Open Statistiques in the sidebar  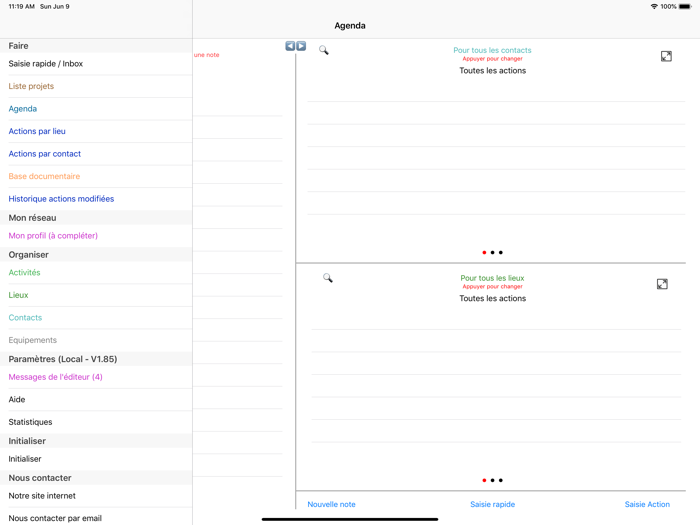pos(96,422)
